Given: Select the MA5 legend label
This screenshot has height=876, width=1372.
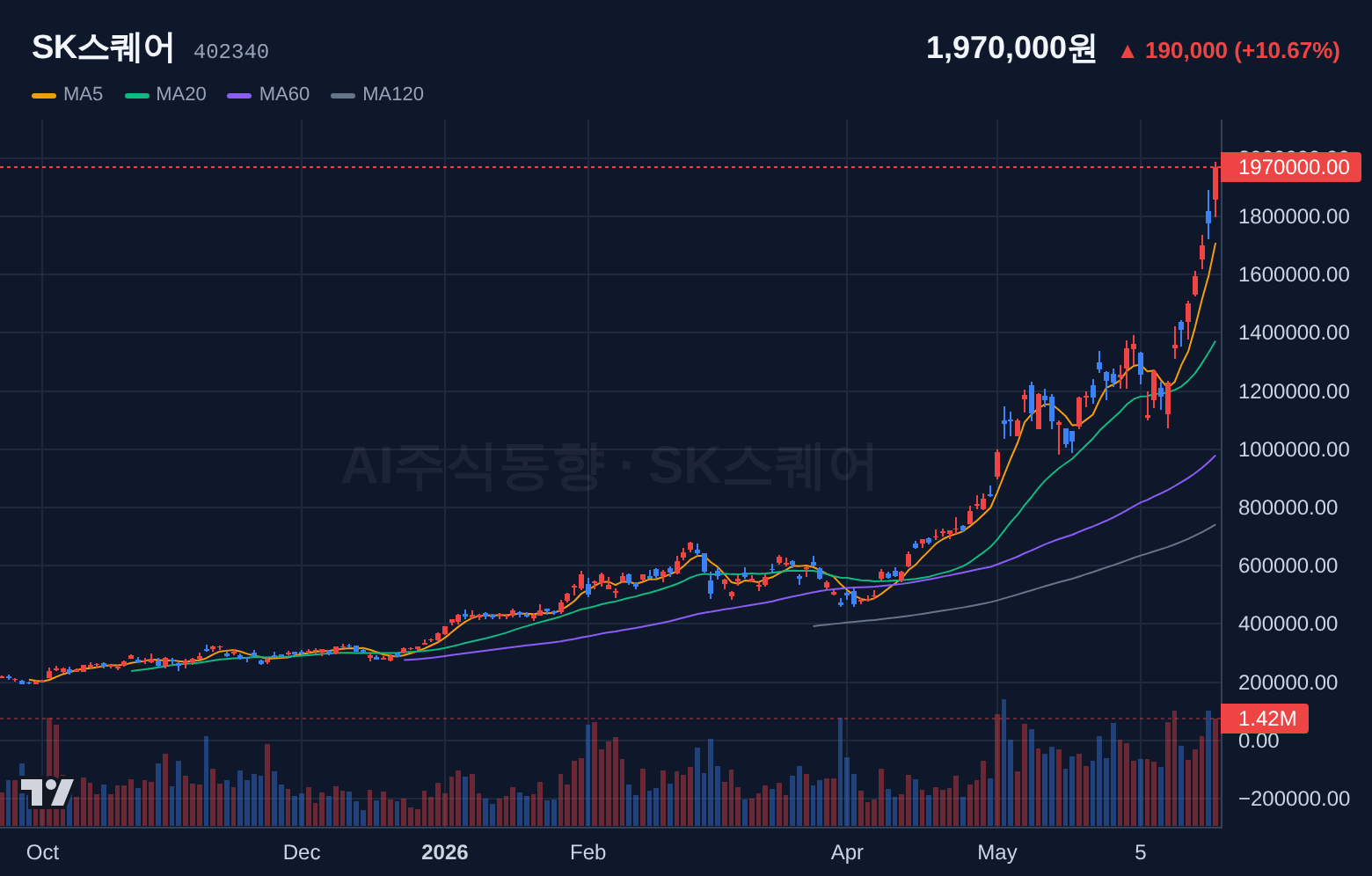Looking at the screenshot, I should 83,94.
